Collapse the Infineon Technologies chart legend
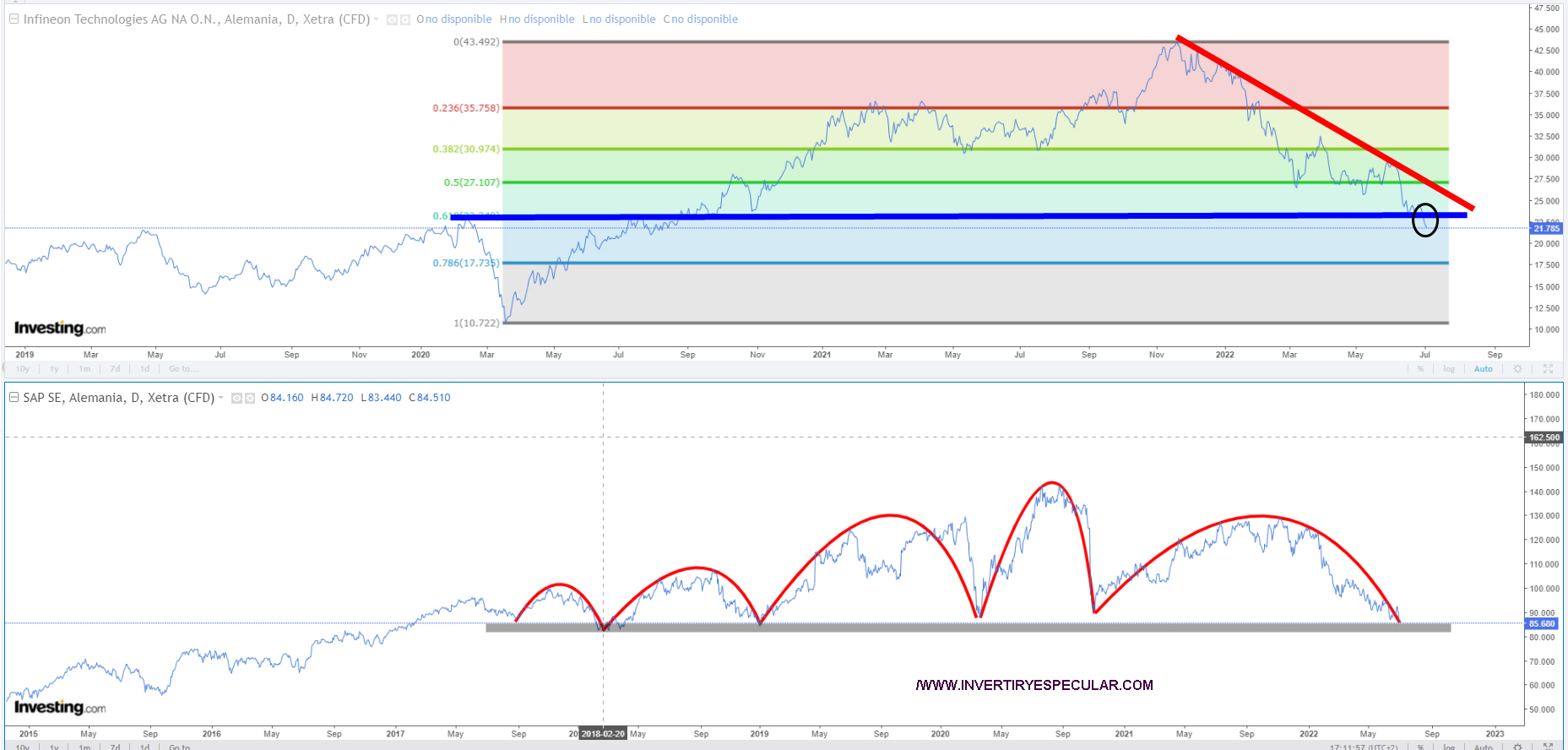Image resolution: width=1568 pixels, height=750 pixels. coord(14,19)
